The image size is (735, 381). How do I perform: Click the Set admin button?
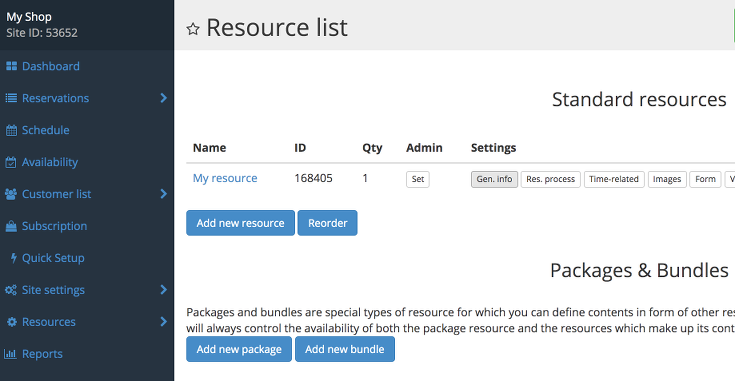[418, 179]
